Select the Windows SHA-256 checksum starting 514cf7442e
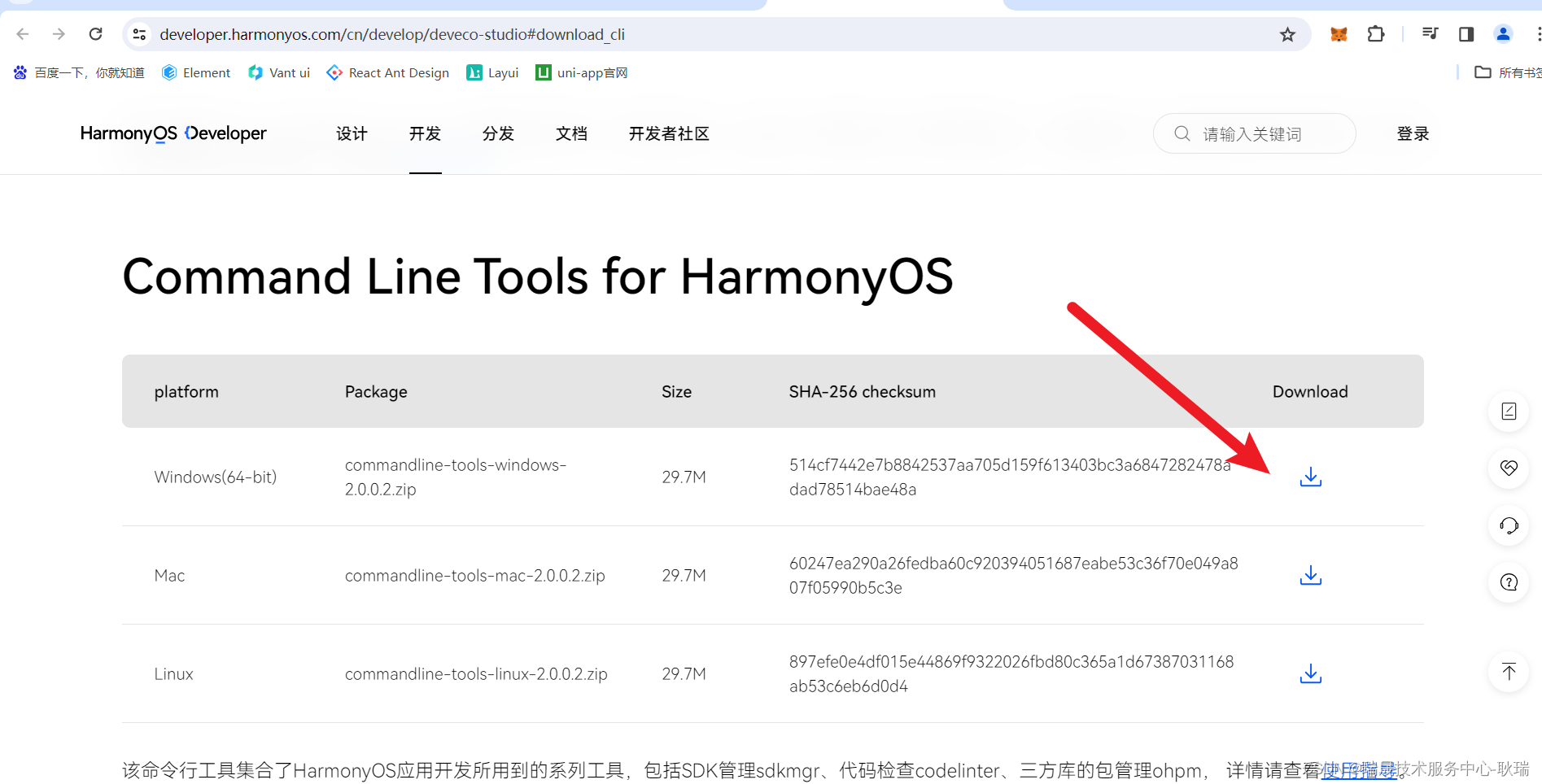The image size is (1542, 784). (1010, 477)
